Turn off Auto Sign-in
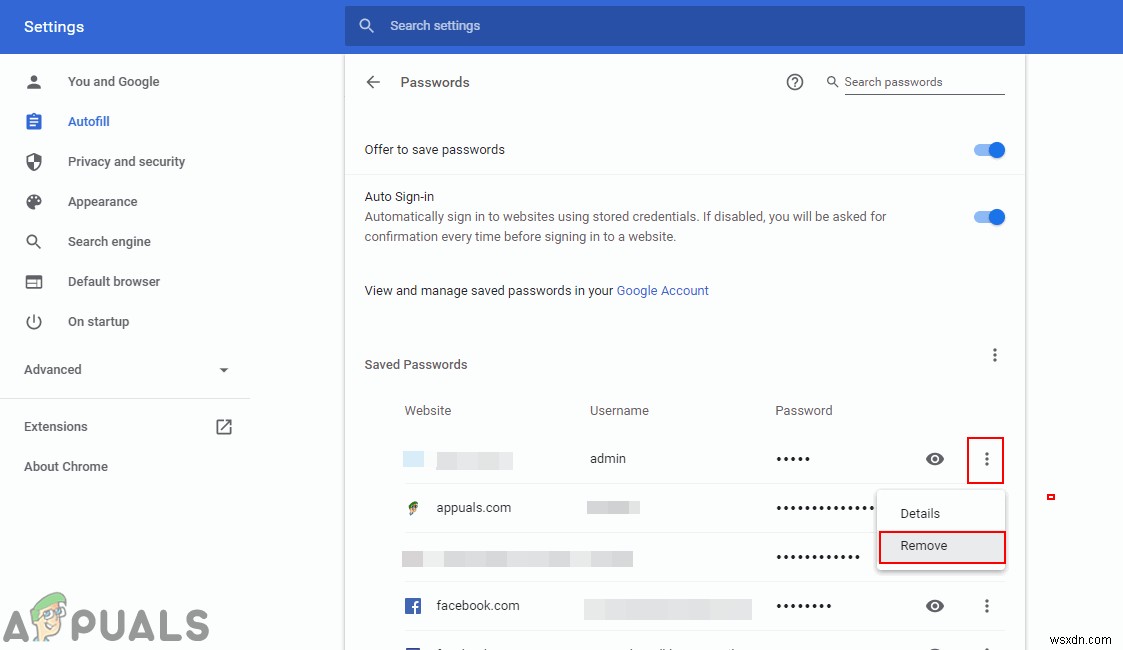1123x650 pixels. [x=988, y=216]
